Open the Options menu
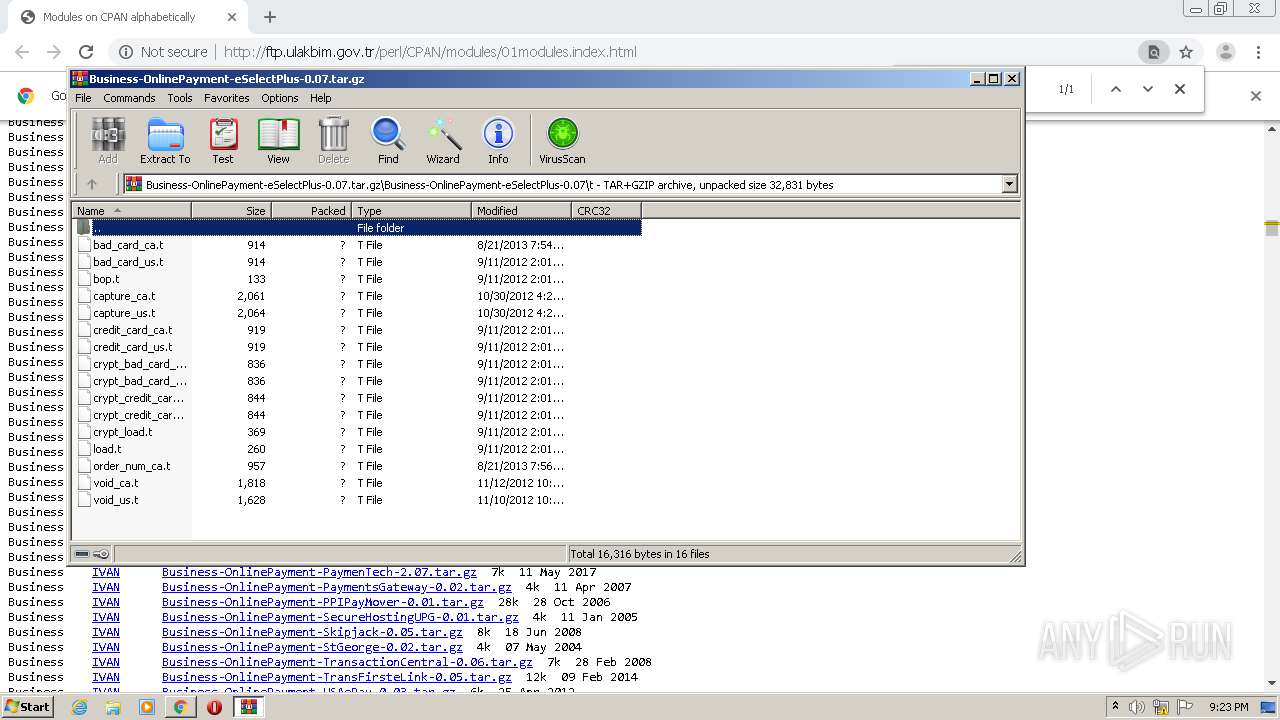The height and width of the screenshot is (720, 1280). click(x=280, y=98)
